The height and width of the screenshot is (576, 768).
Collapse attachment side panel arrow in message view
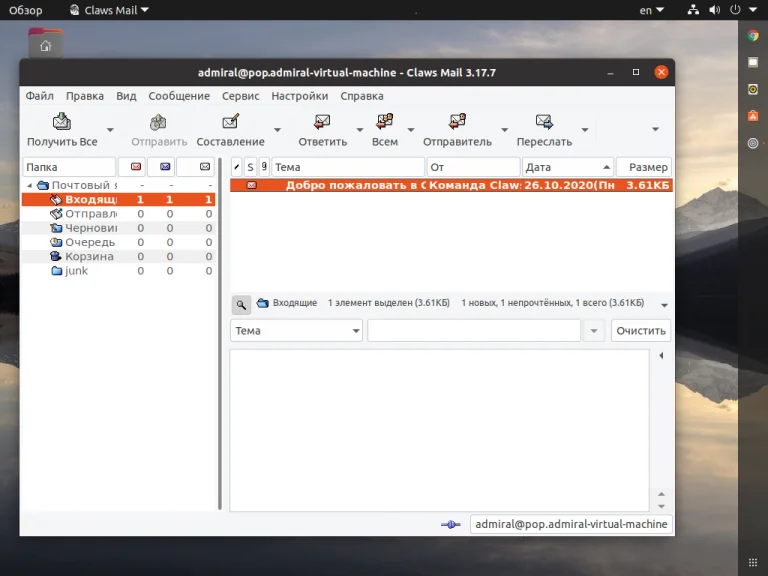661,356
